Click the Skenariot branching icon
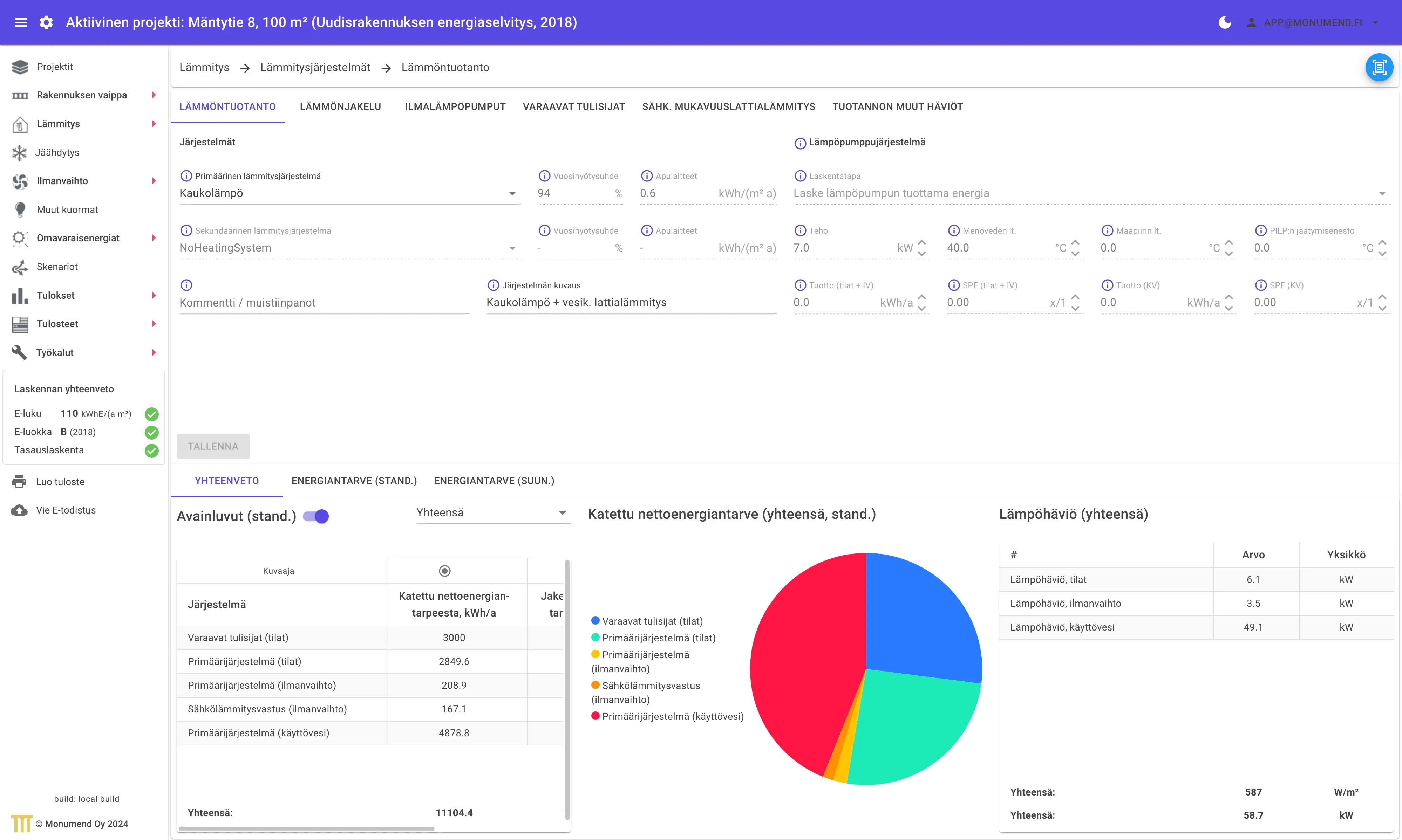 click(20, 267)
